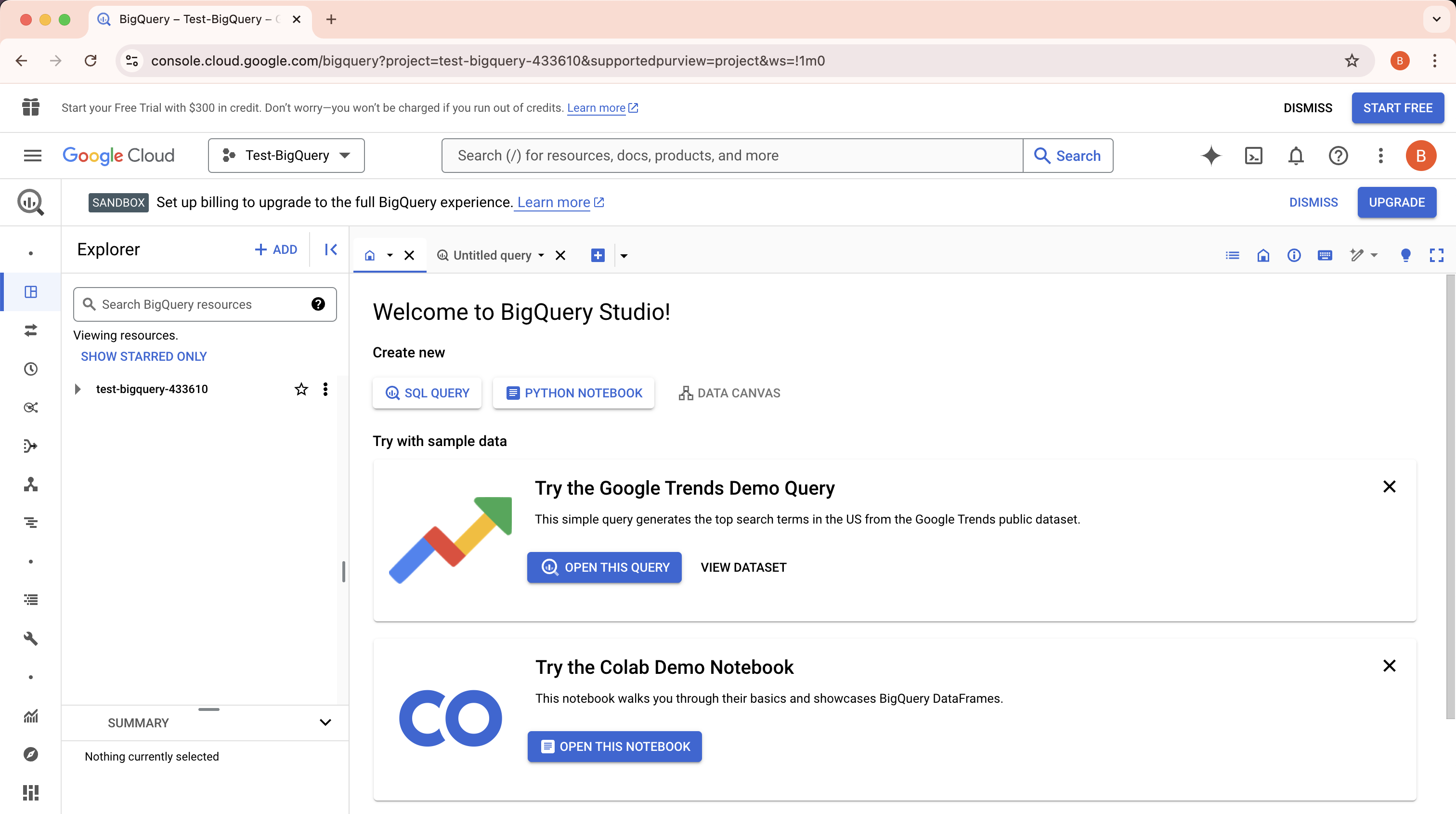Open Monitoring chart sidebar icon
Viewport: 1456px width, 814px height.
[x=30, y=716]
